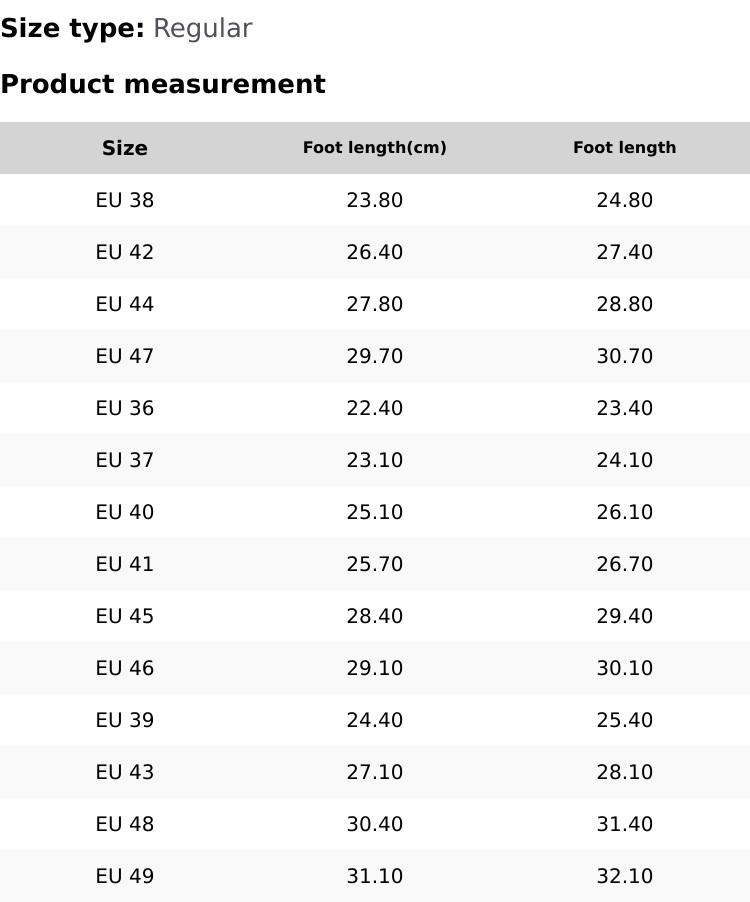The width and height of the screenshot is (750, 902).
Task: Click the 25.40 foot length value
Action: click(625, 720)
